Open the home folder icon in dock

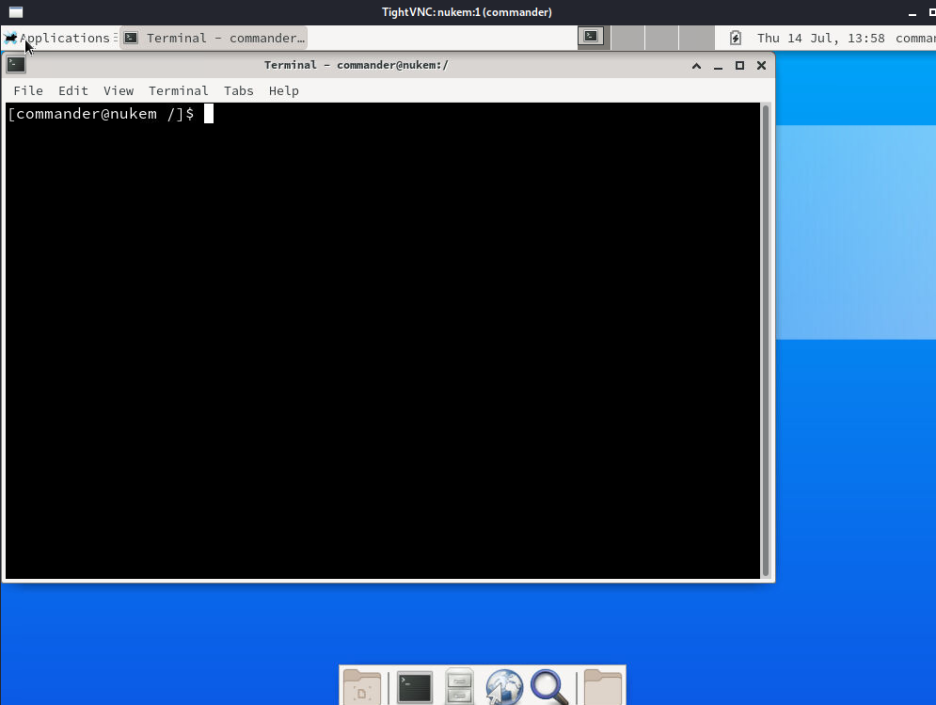[602, 687]
